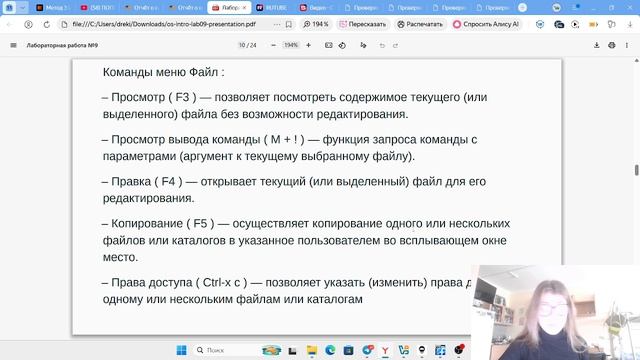Open a new tab with plus button
The height and width of the screenshot is (360, 640).
point(522,8)
